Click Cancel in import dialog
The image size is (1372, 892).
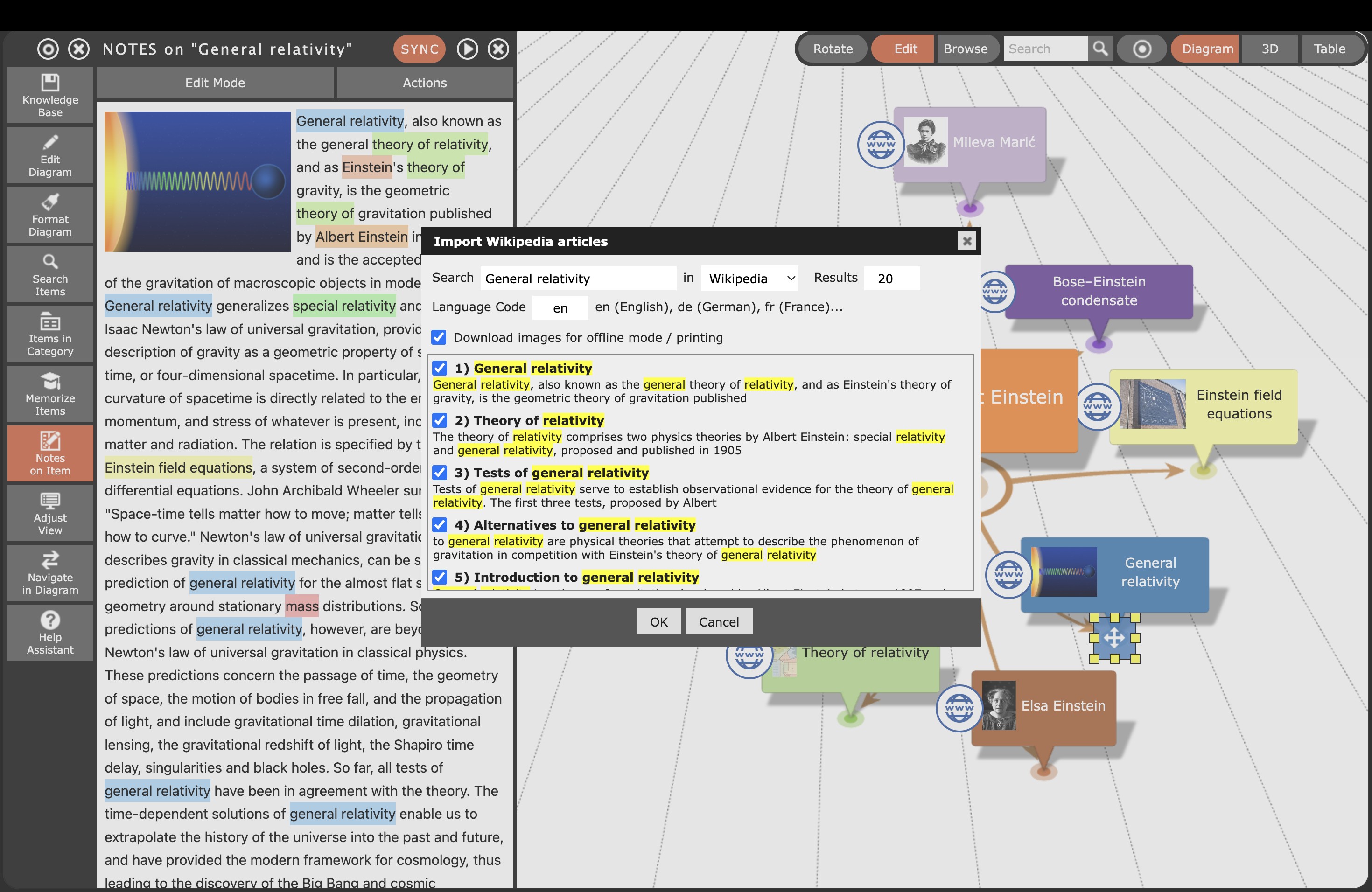pyautogui.click(x=719, y=622)
